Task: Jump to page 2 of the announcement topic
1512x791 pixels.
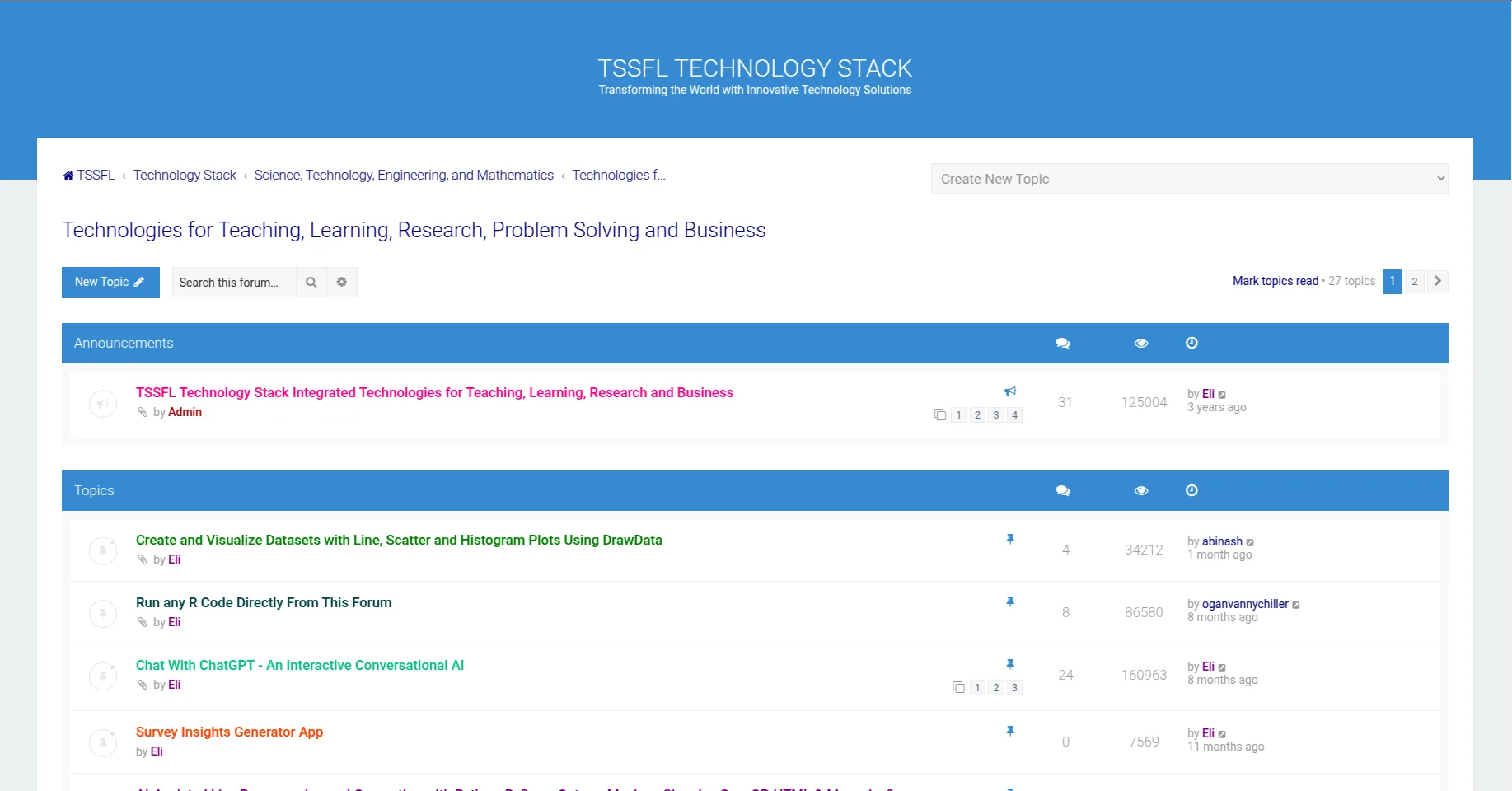Action: click(x=977, y=414)
